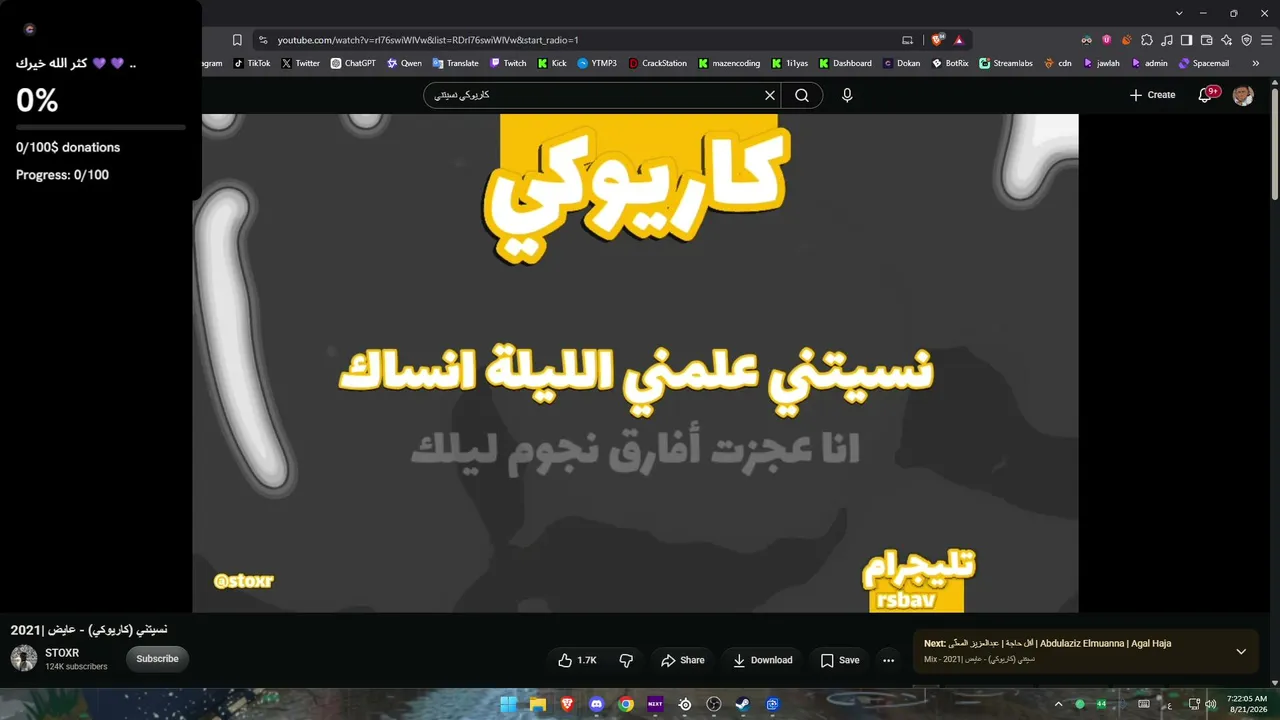Open the Twitter bookmark
This screenshot has height=720, width=1280.
[301, 63]
